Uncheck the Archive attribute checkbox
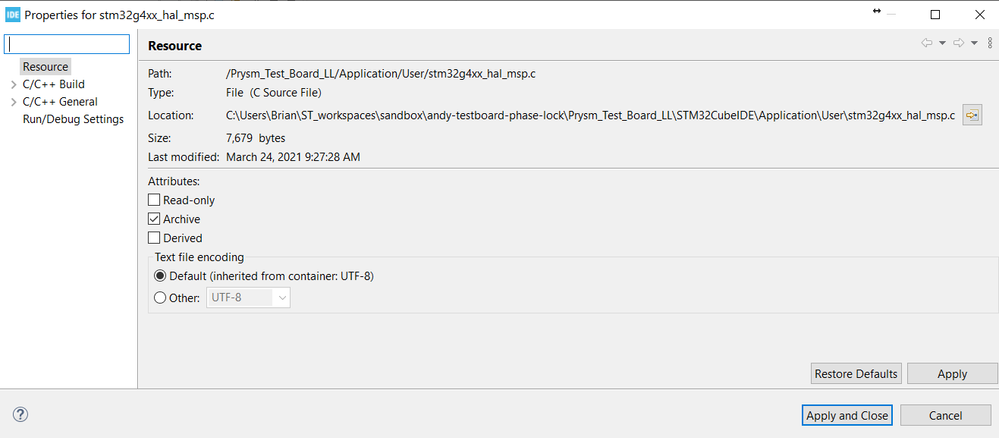Image resolution: width=999 pixels, height=438 pixels. pyautogui.click(x=154, y=219)
